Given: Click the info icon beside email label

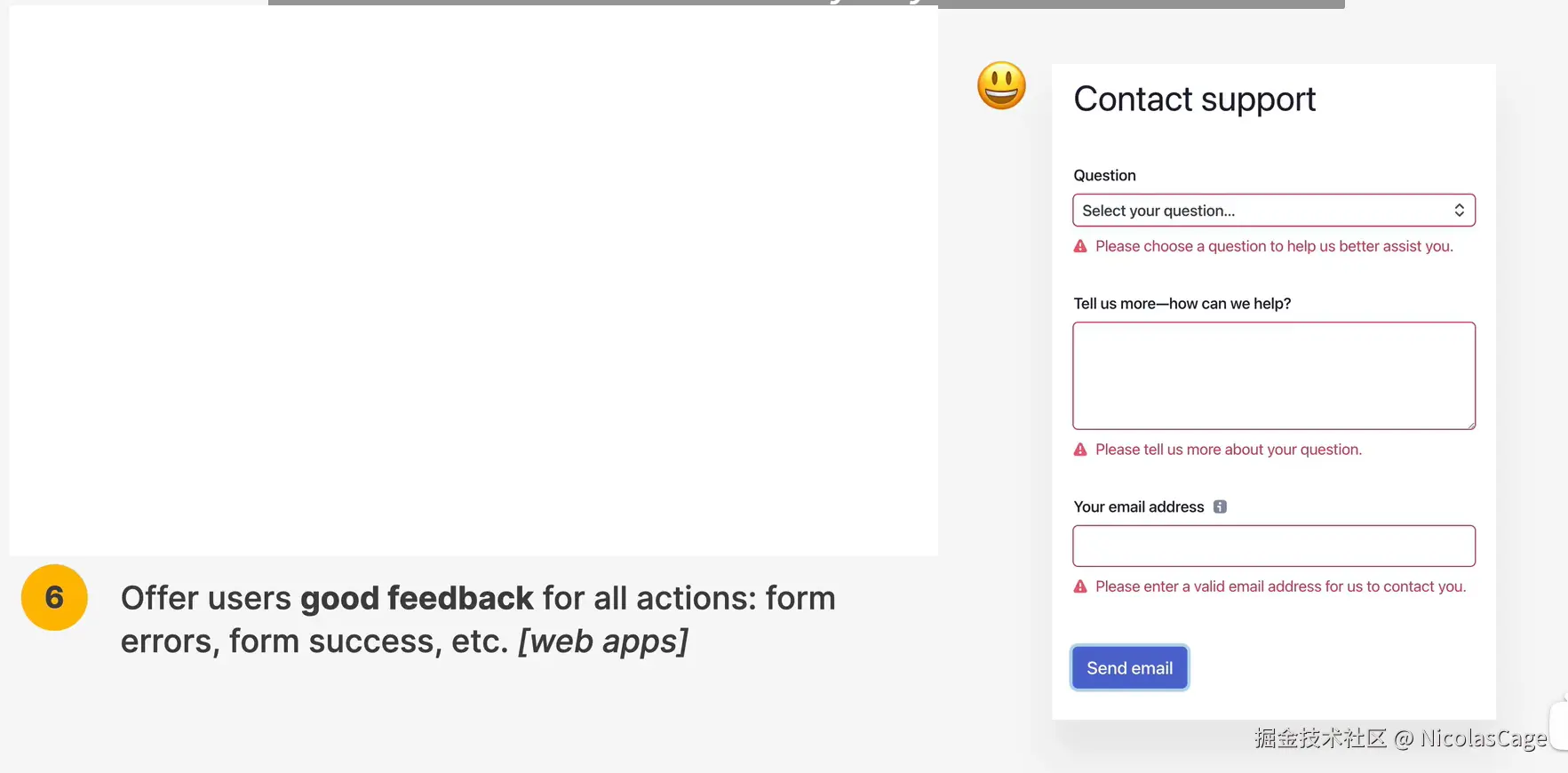Looking at the screenshot, I should coord(1220,506).
